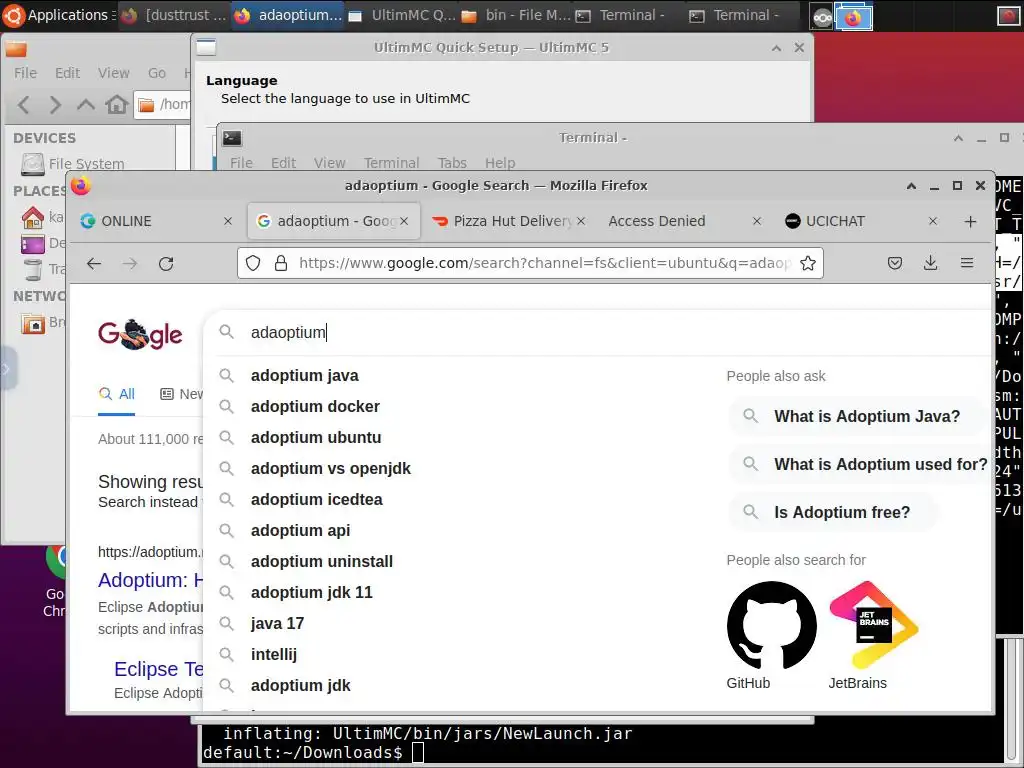Open the Eclipse Te... sub-result link

159,669
